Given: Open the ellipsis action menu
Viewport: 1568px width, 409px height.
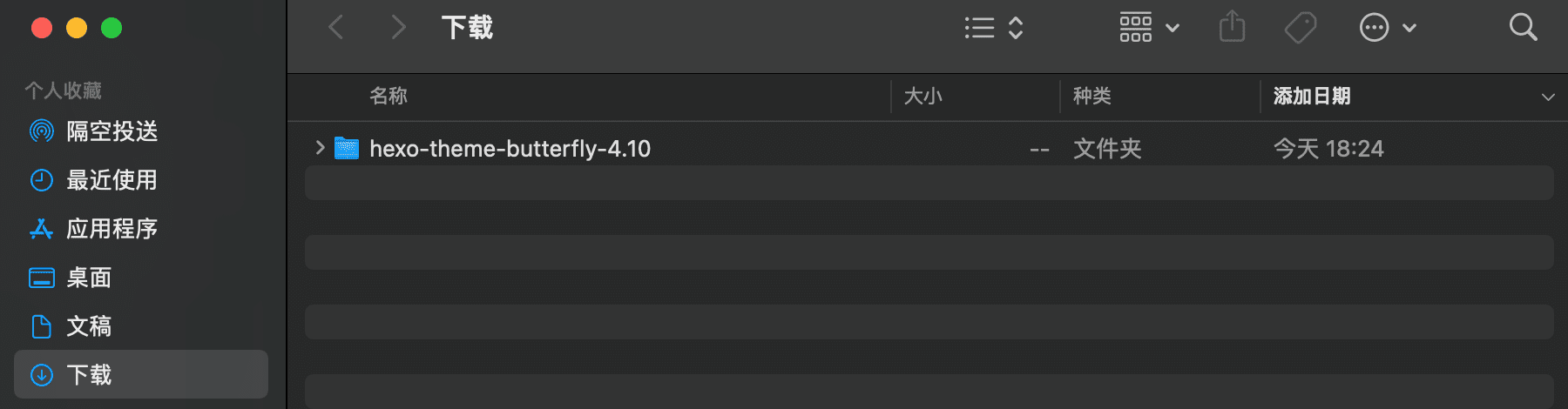Looking at the screenshot, I should point(1388,28).
